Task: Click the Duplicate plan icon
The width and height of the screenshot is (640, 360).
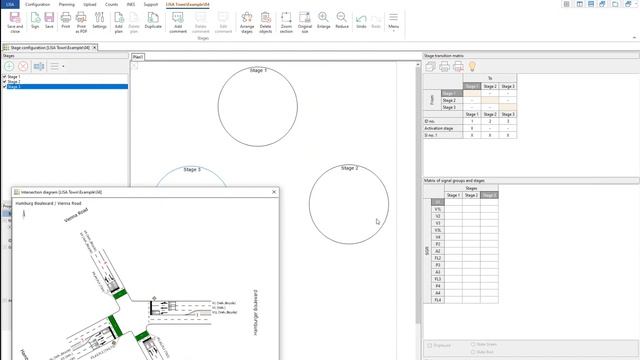Action: click(153, 20)
